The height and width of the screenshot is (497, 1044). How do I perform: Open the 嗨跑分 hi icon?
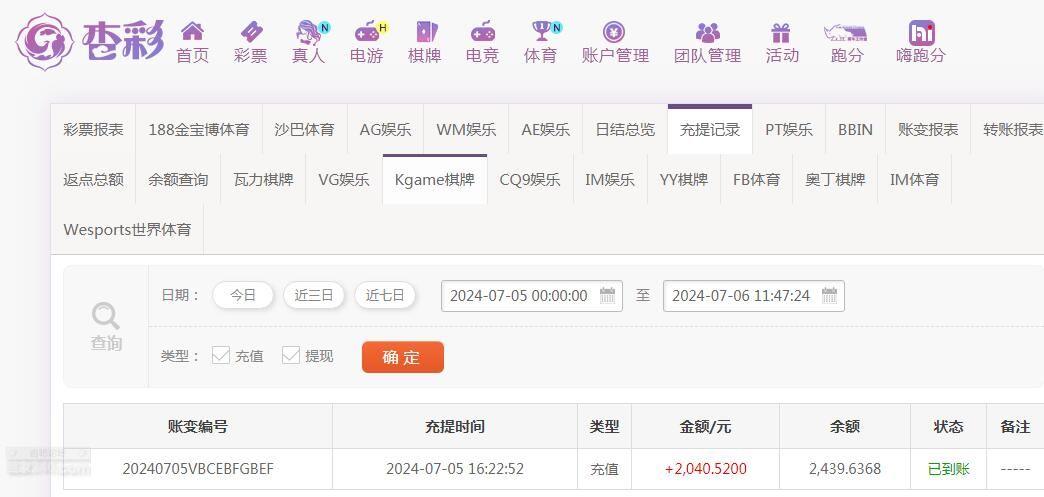pos(921,33)
